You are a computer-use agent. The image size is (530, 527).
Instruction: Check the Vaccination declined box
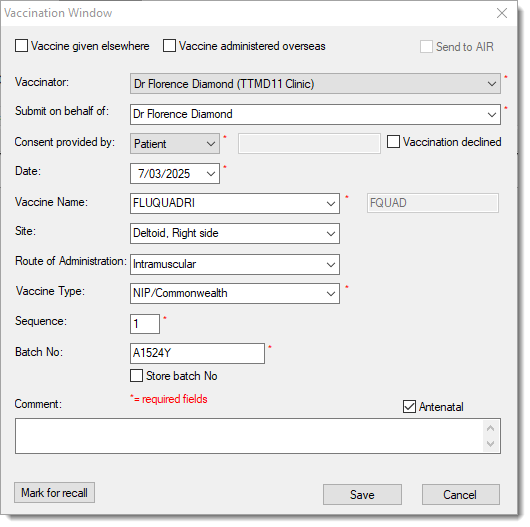click(x=393, y=142)
